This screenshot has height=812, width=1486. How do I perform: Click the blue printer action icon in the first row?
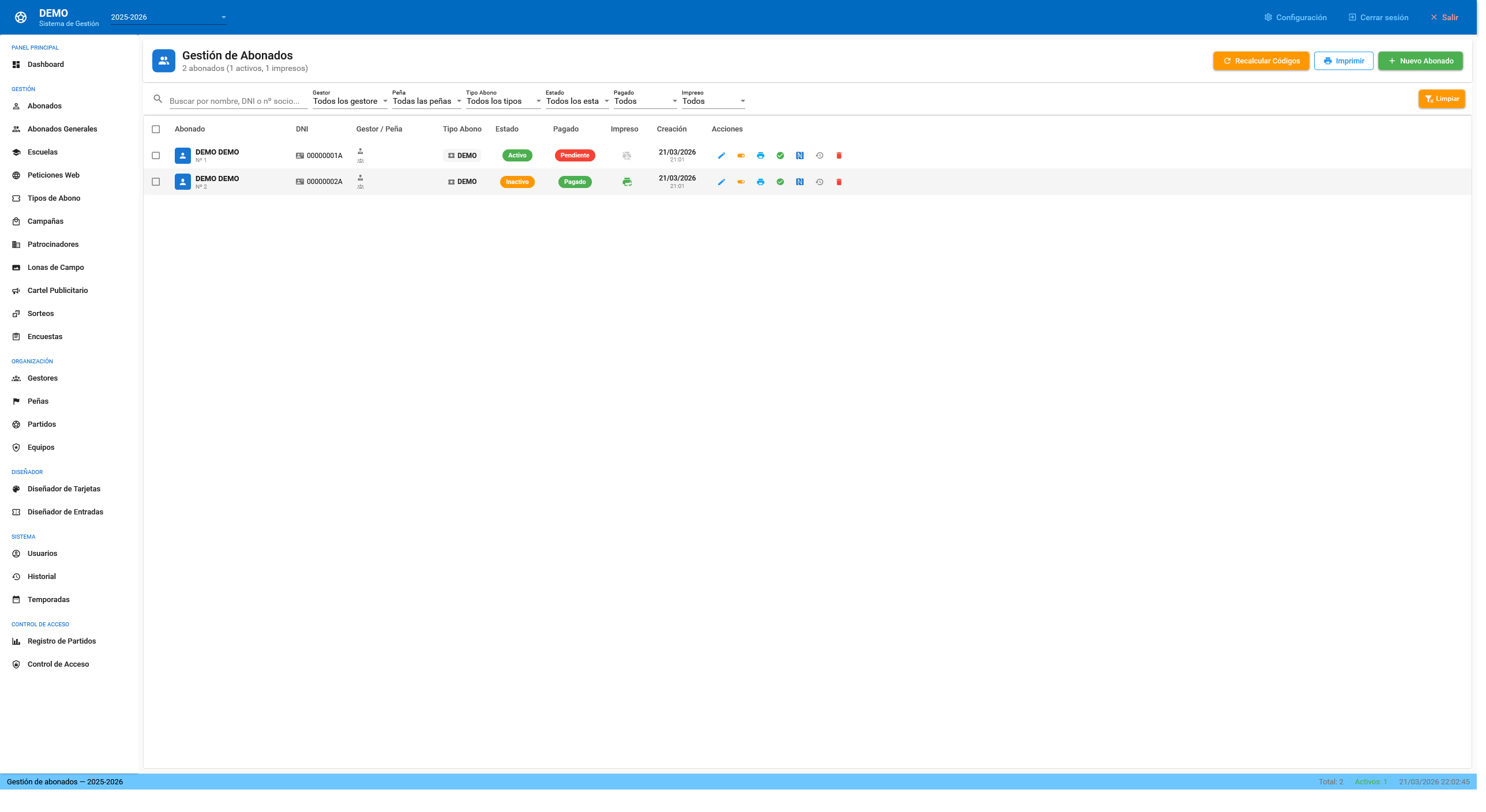[760, 156]
